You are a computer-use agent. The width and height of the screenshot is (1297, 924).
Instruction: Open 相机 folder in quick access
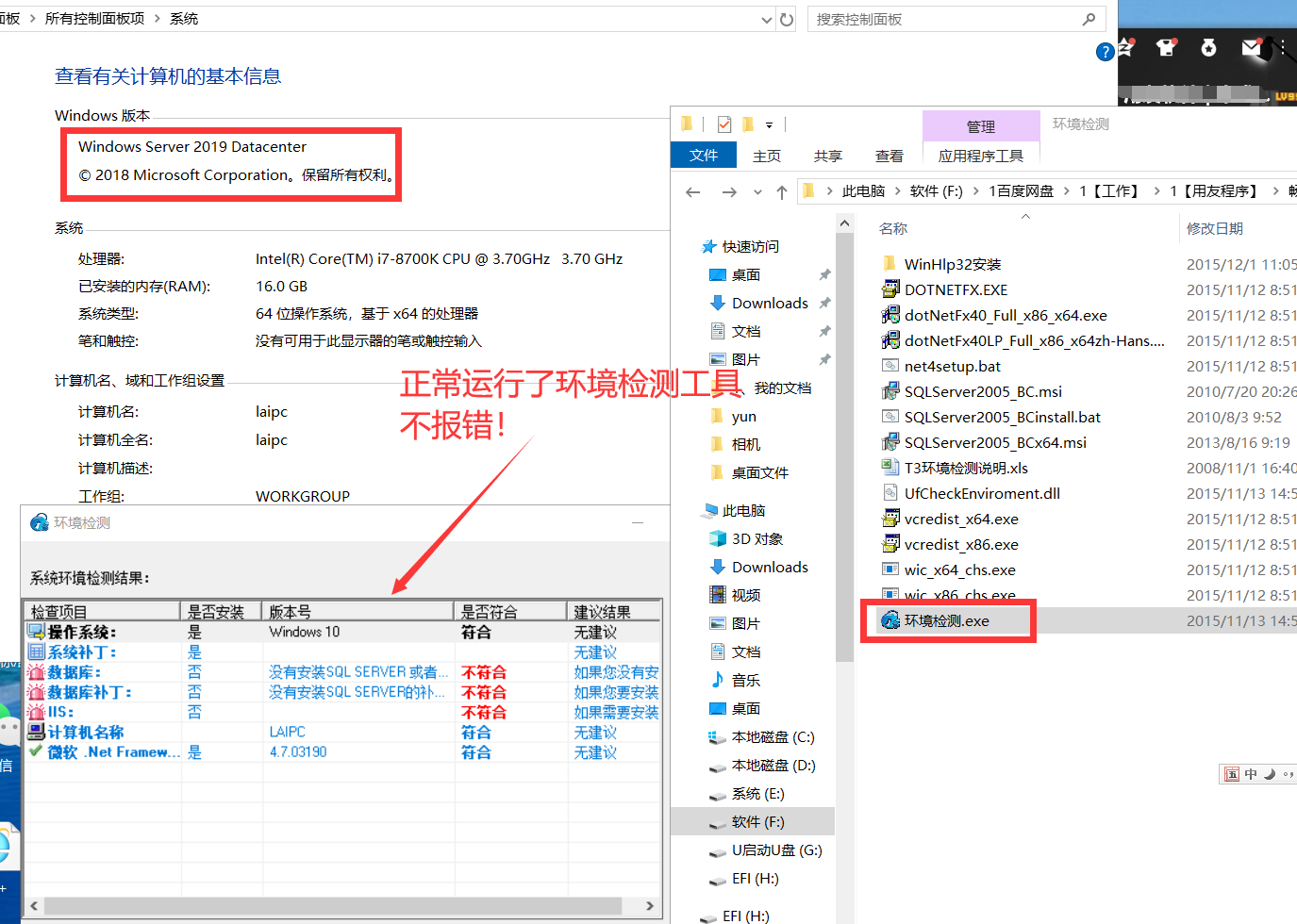coord(746,444)
